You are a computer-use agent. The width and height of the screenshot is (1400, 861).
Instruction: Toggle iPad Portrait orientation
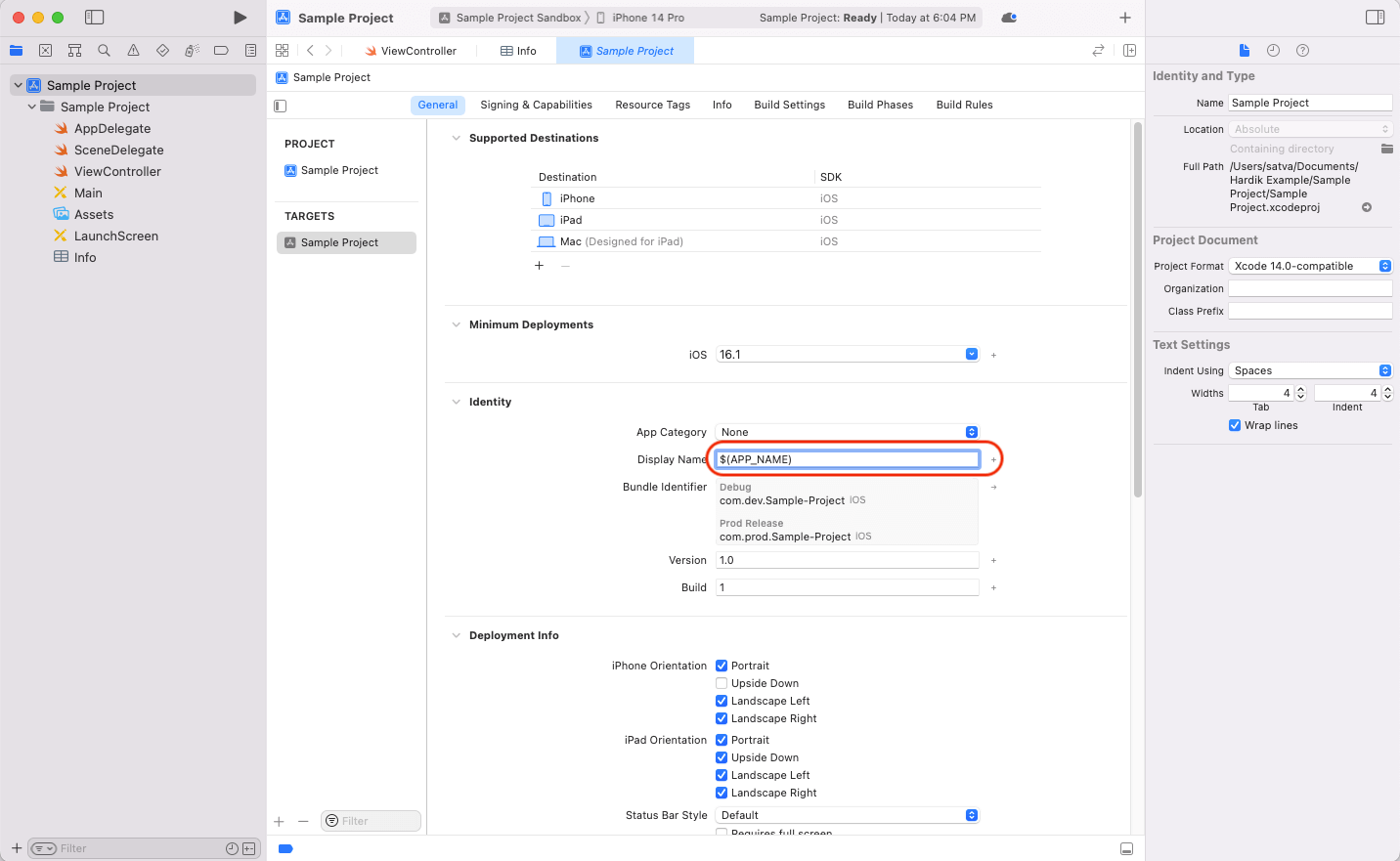coord(722,740)
